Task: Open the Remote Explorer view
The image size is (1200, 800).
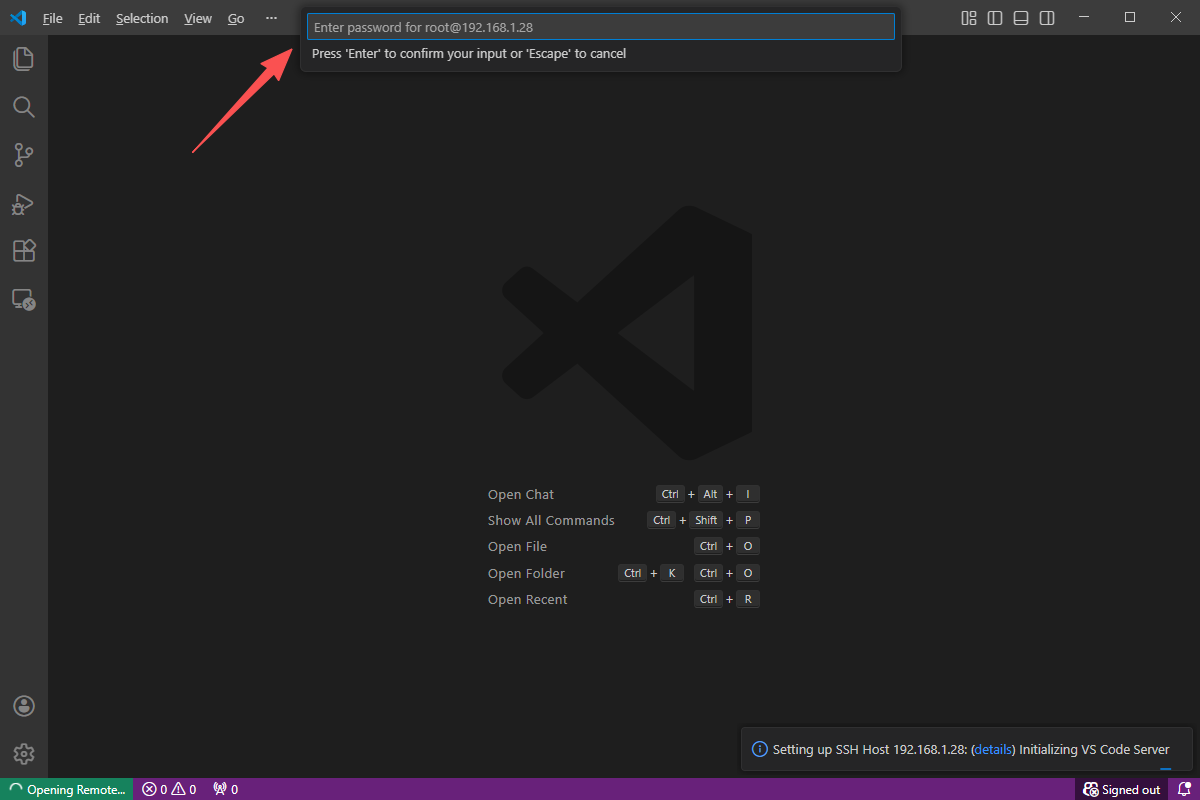Action: tap(24, 299)
